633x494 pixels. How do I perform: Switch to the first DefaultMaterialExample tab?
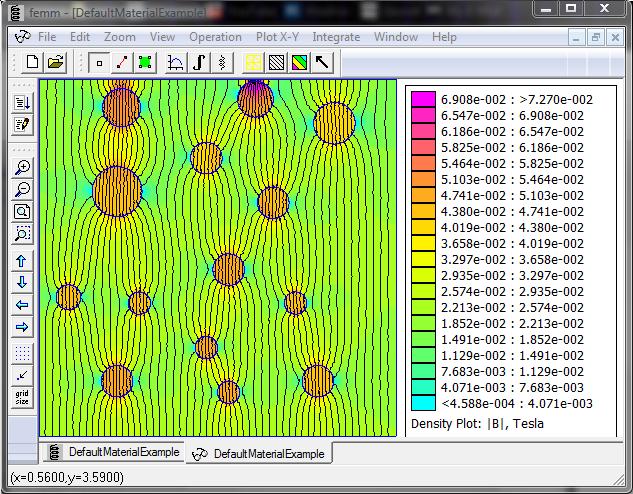tap(114, 452)
